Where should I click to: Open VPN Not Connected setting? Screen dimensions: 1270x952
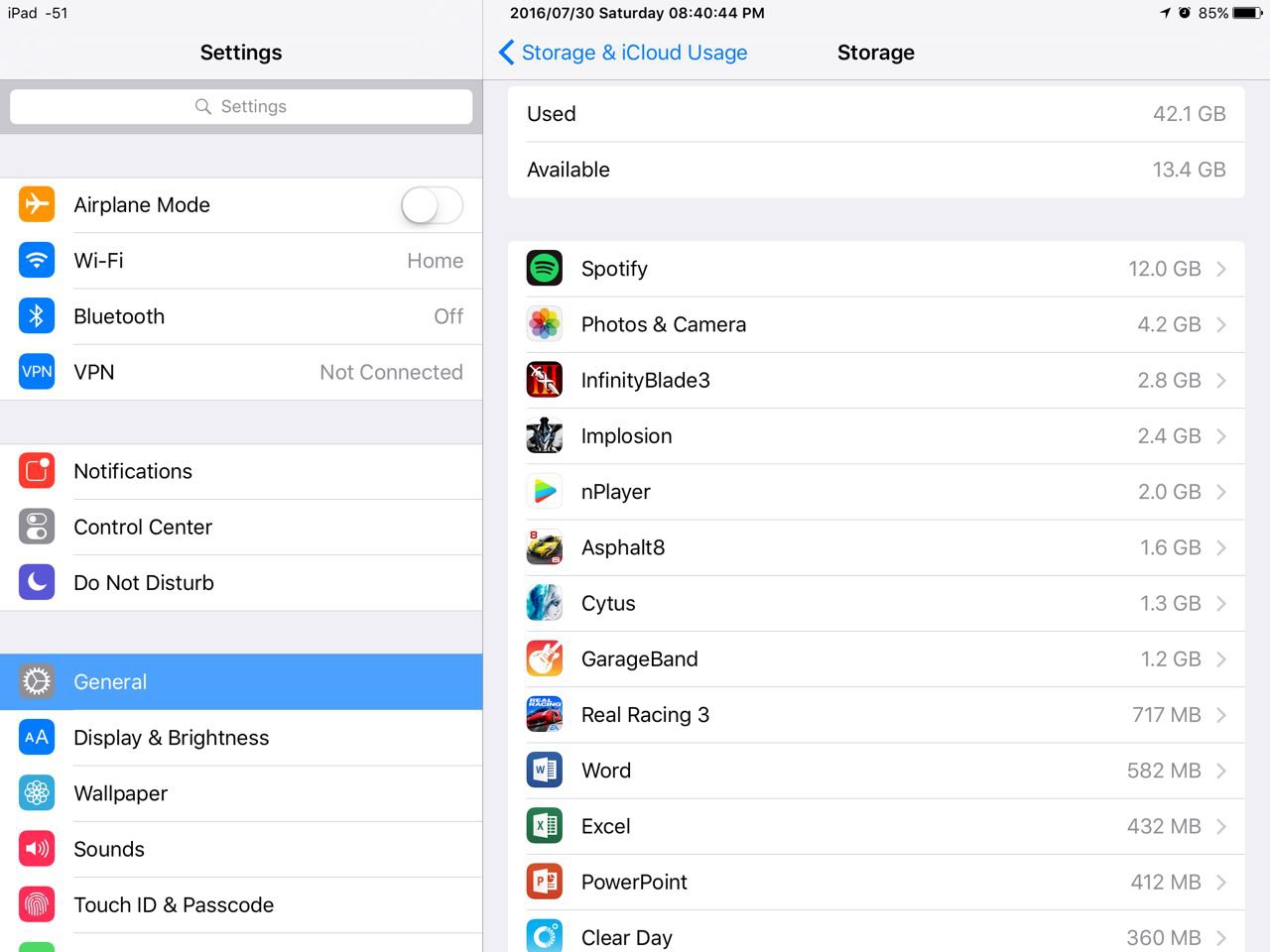coord(241,372)
